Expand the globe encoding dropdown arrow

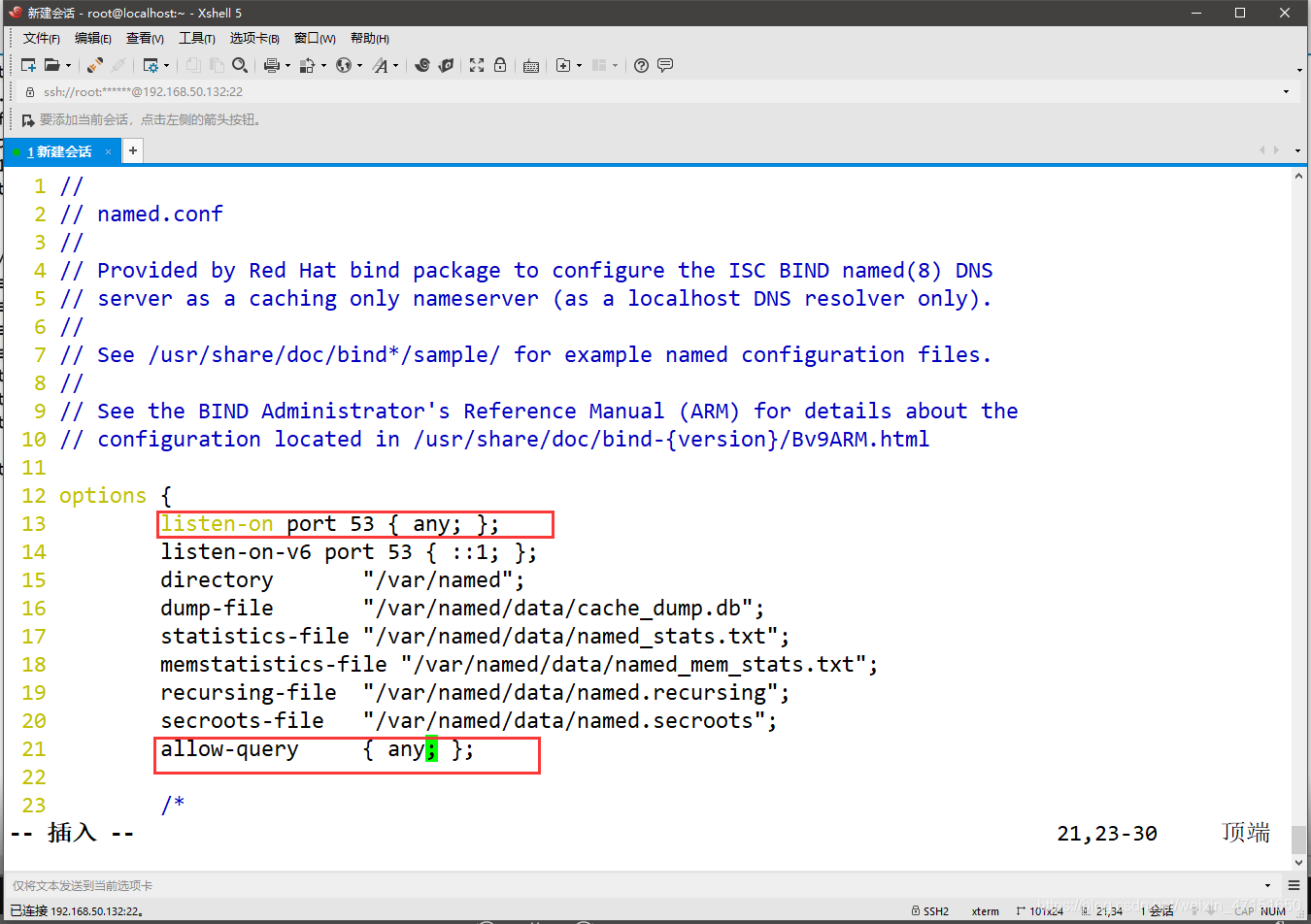(x=359, y=66)
